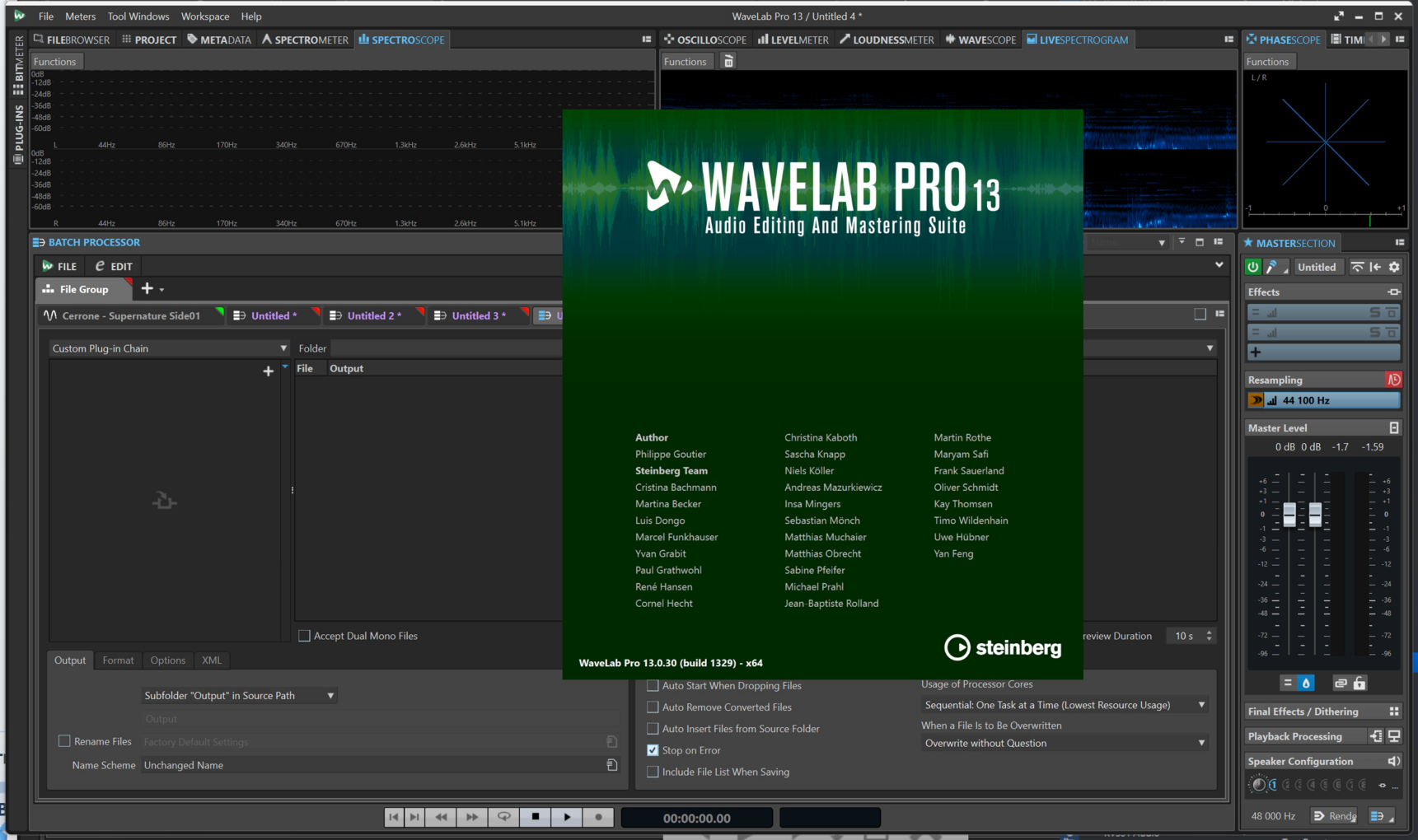Viewport: 1418px width, 840px height.
Task: Open Master Section panel options menu
Action: point(1400,243)
